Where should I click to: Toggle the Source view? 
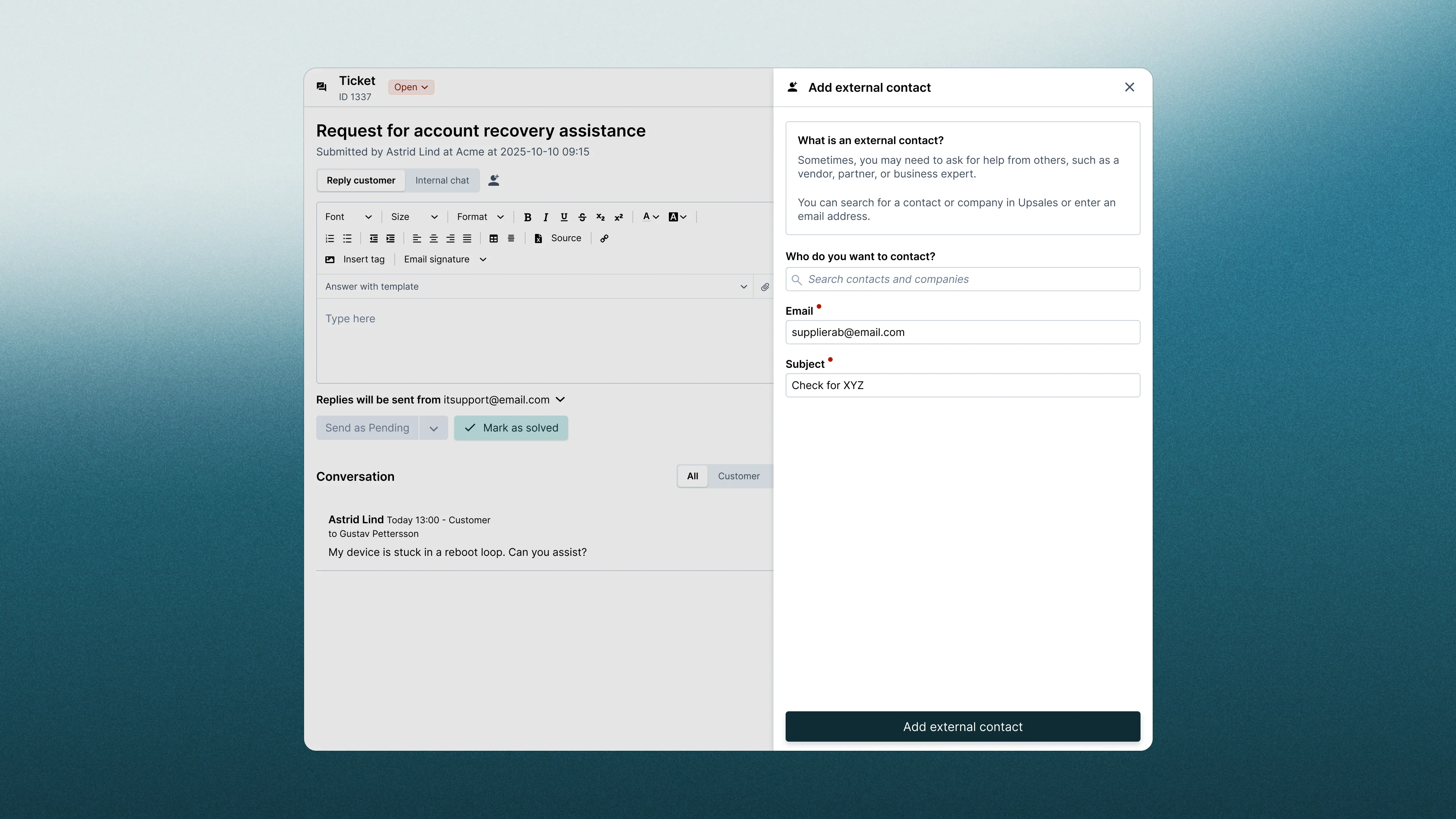(x=558, y=238)
